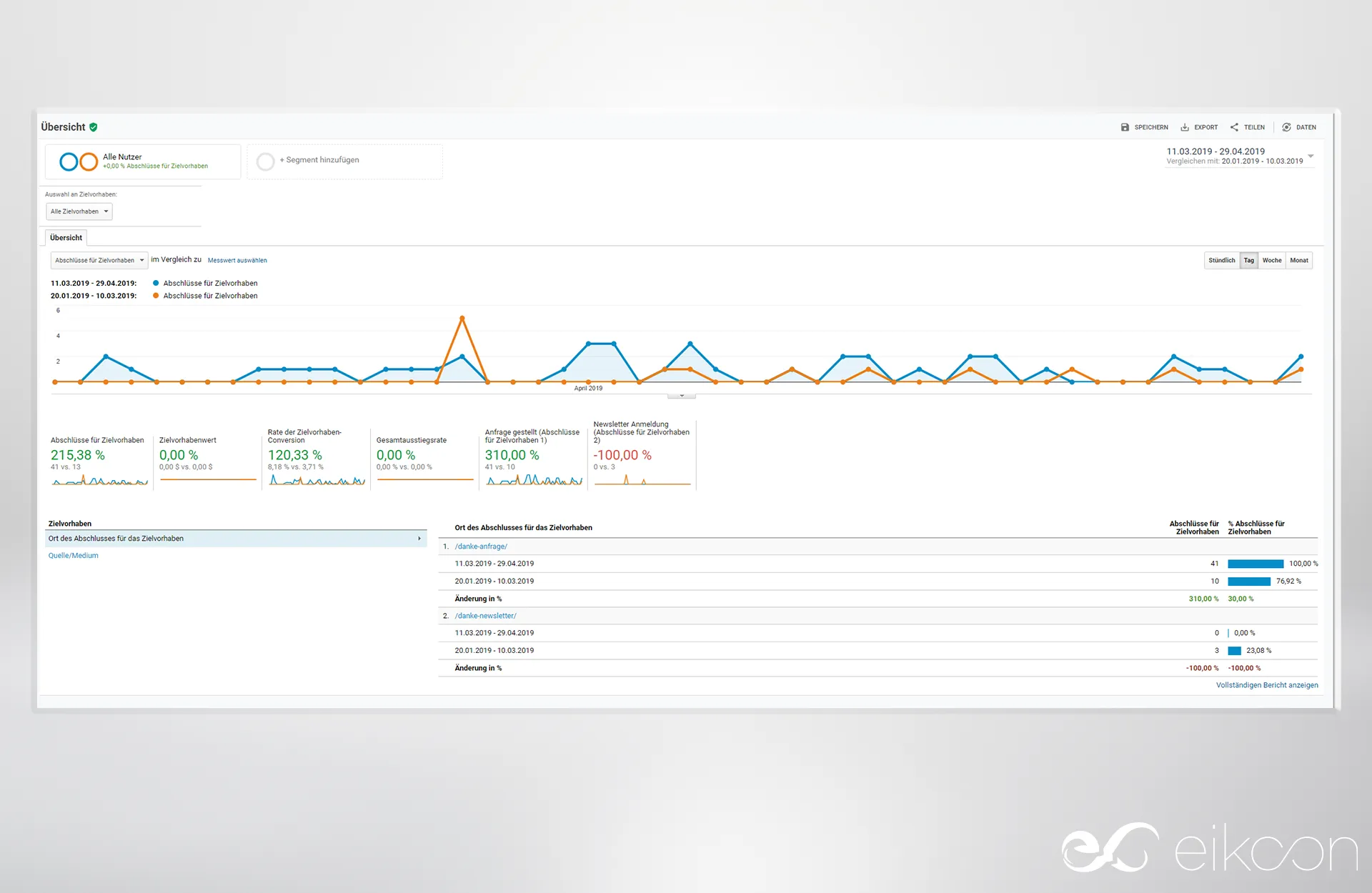Open Vollständigen Bericht anzeigen link
The height and width of the screenshot is (893, 1372).
(x=1266, y=685)
